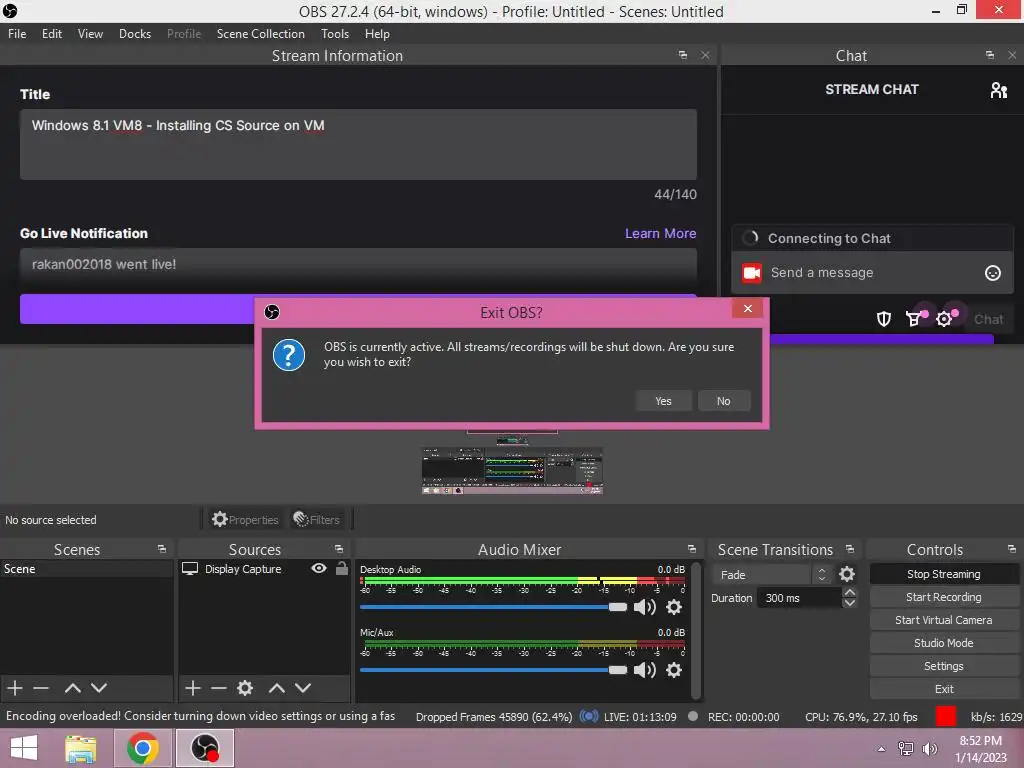Adjust the Mic/Aux volume slider
The image size is (1024, 768).
[493, 670]
